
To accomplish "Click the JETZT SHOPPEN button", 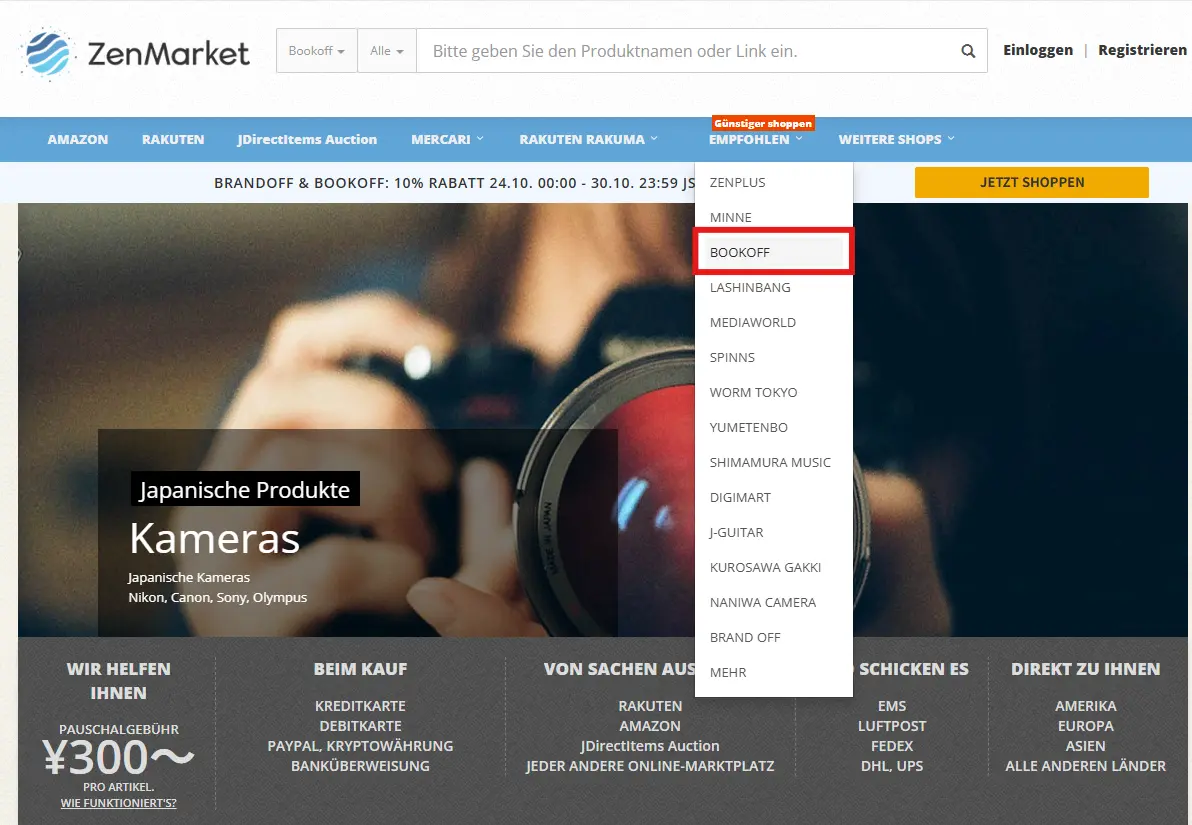I will 1032,182.
